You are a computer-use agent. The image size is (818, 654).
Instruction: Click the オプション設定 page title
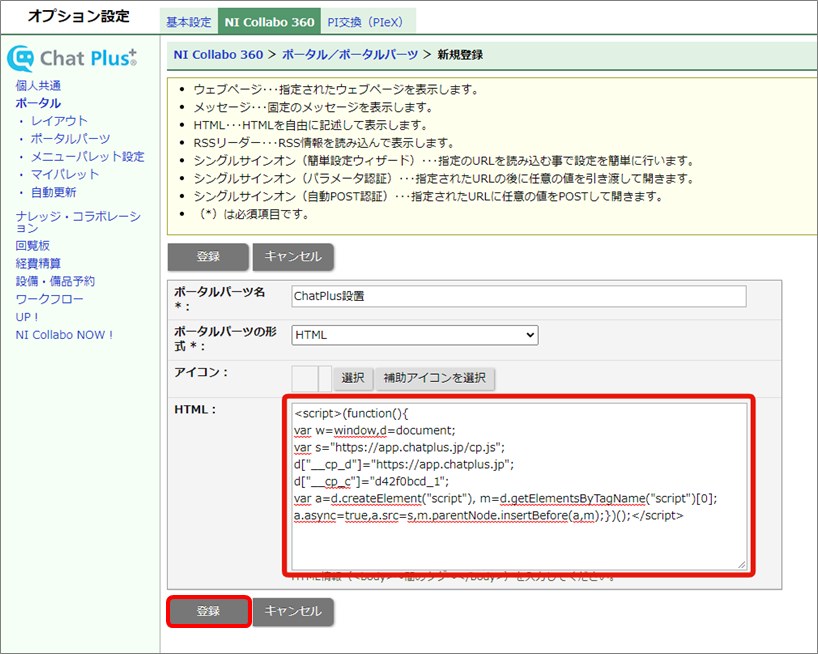79,16
